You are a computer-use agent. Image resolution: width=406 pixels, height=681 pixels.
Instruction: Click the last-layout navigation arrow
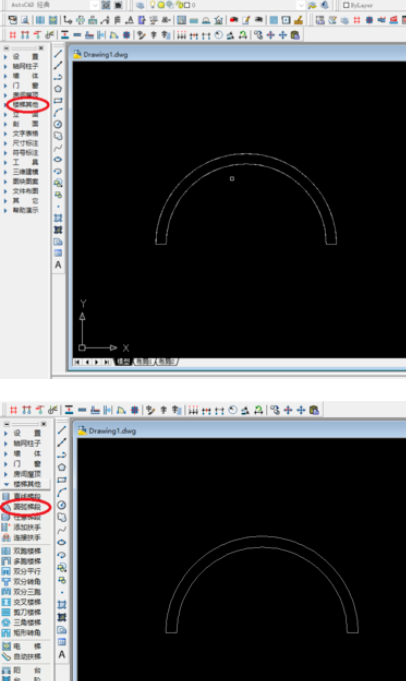point(106,361)
